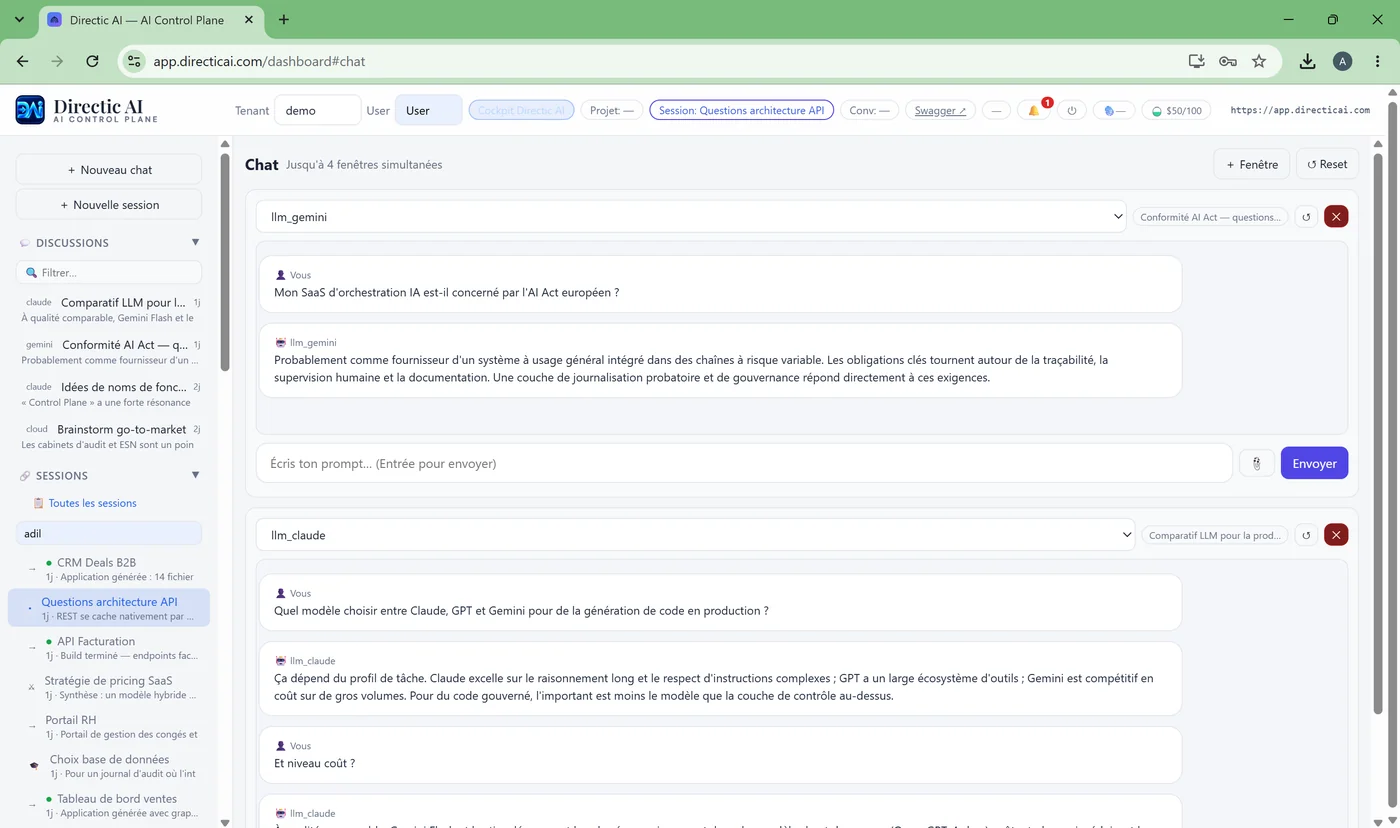This screenshot has height=828, width=1400.
Task: Close the llm_claude chat window
Action: tap(1336, 535)
